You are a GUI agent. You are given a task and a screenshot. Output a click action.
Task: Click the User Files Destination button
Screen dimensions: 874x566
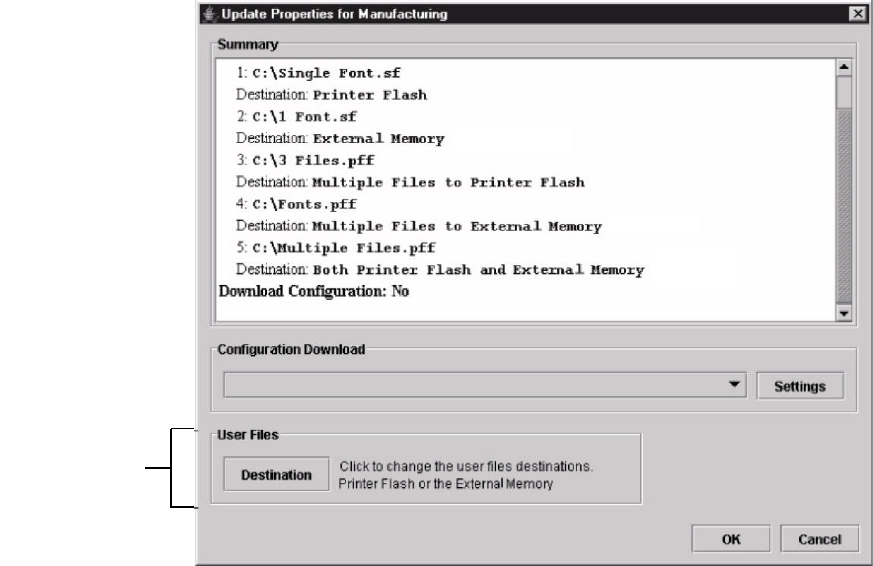[276, 475]
